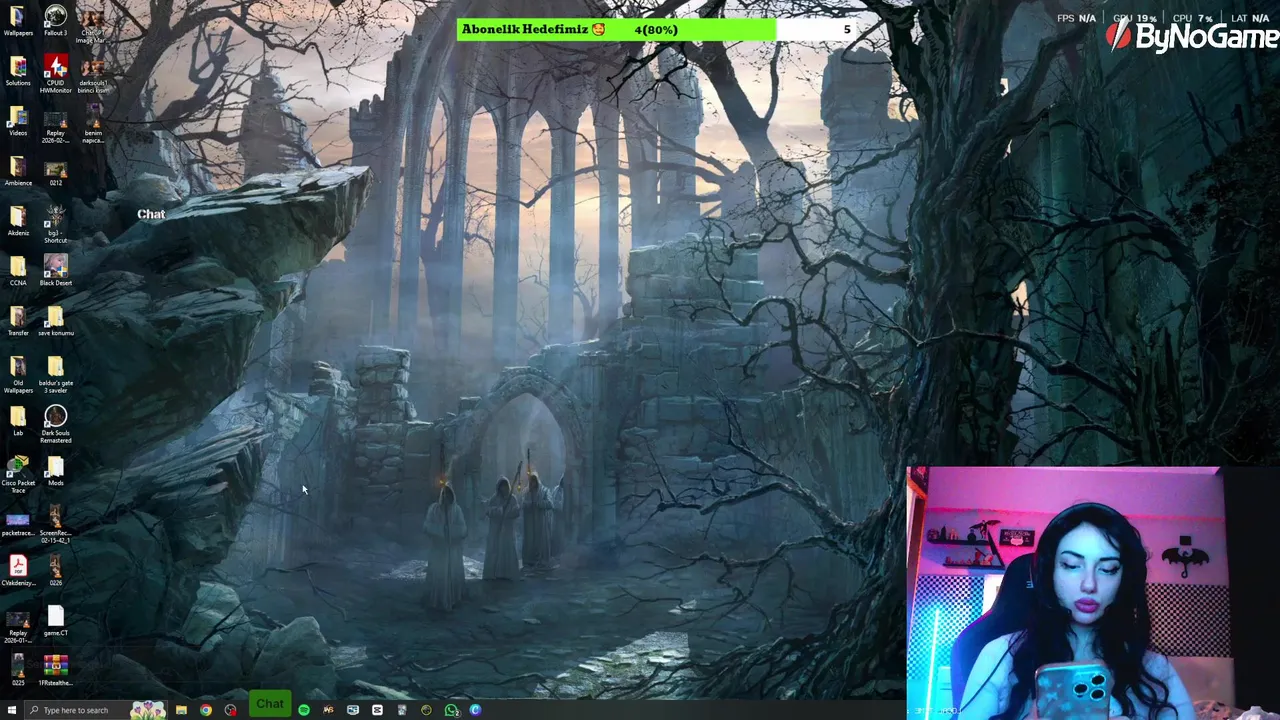Select the benim napıca video file
The width and height of the screenshot is (1280, 720).
coord(93,124)
